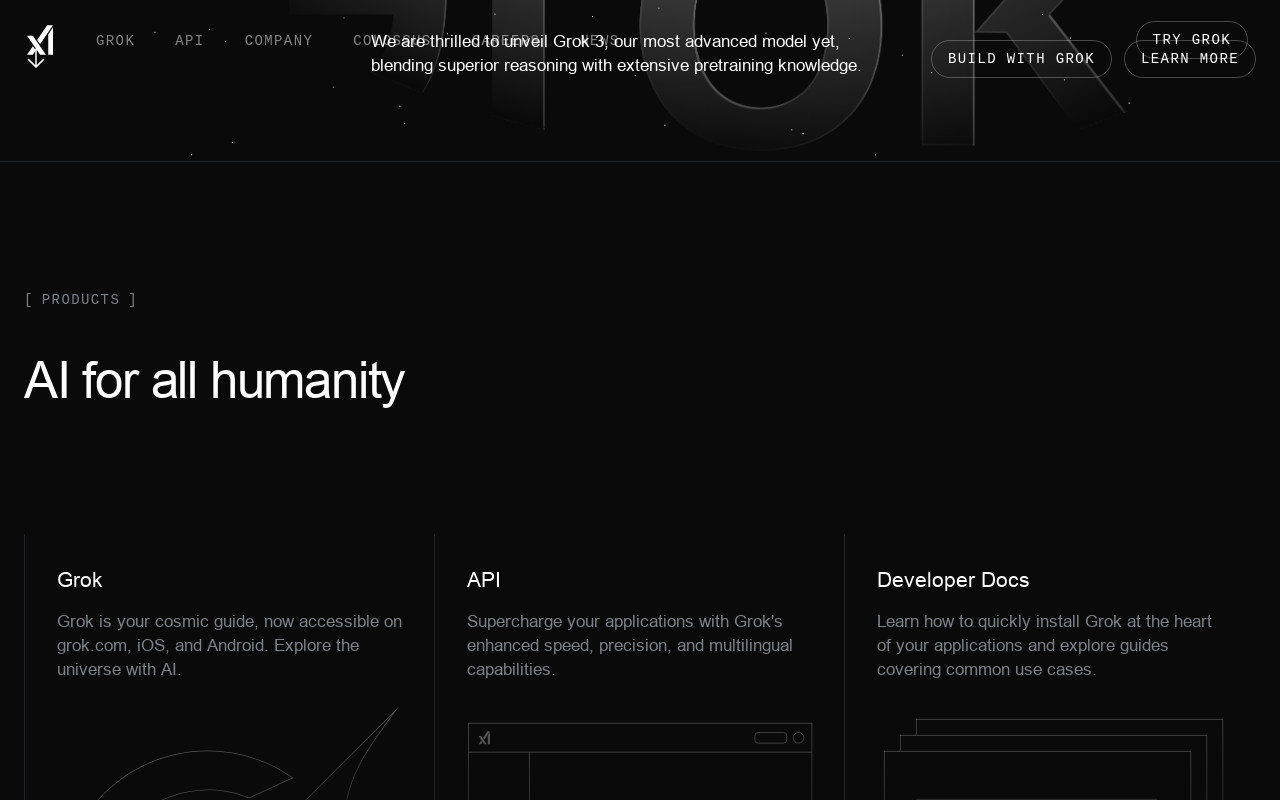Image resolution: width=1280 pixels, height=800 pixels.
Task: Click the "We are thrilled to unveil Grok 3" text
Action: [616, 54]
